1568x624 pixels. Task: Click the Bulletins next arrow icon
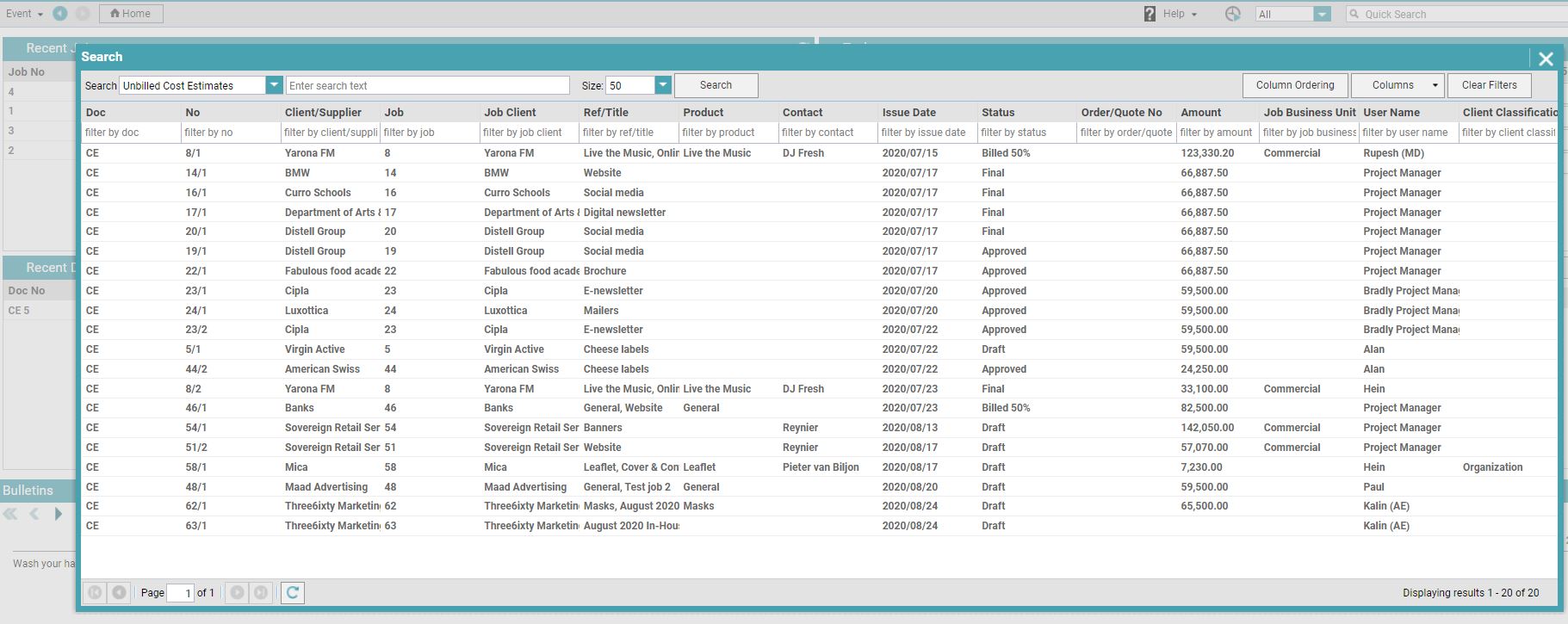pyautogui.click(x=58, y=514)
